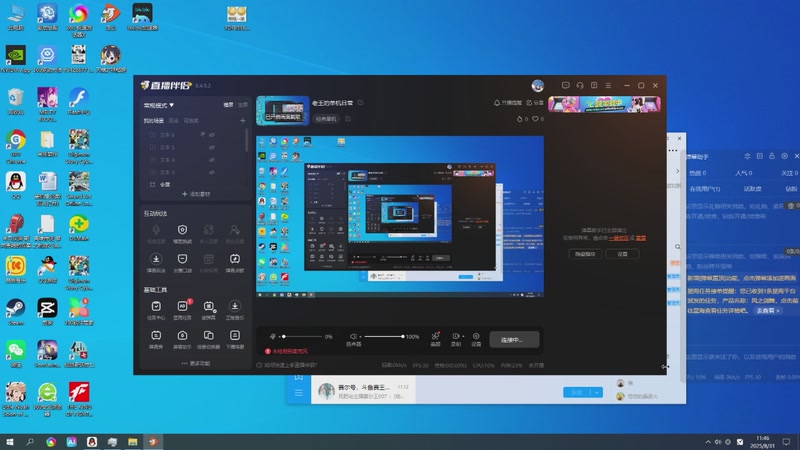Open the settings icon in 弹幕助手 header

[x=785, y=156]
